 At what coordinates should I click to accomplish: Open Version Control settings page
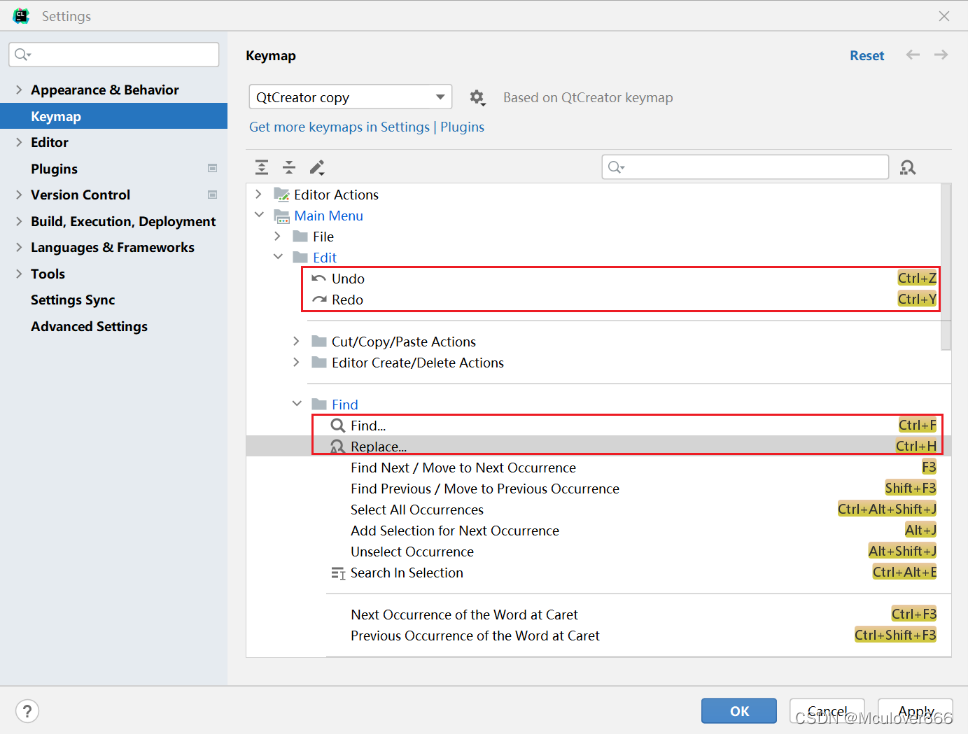pyautogui.click(x=80, y=194)
